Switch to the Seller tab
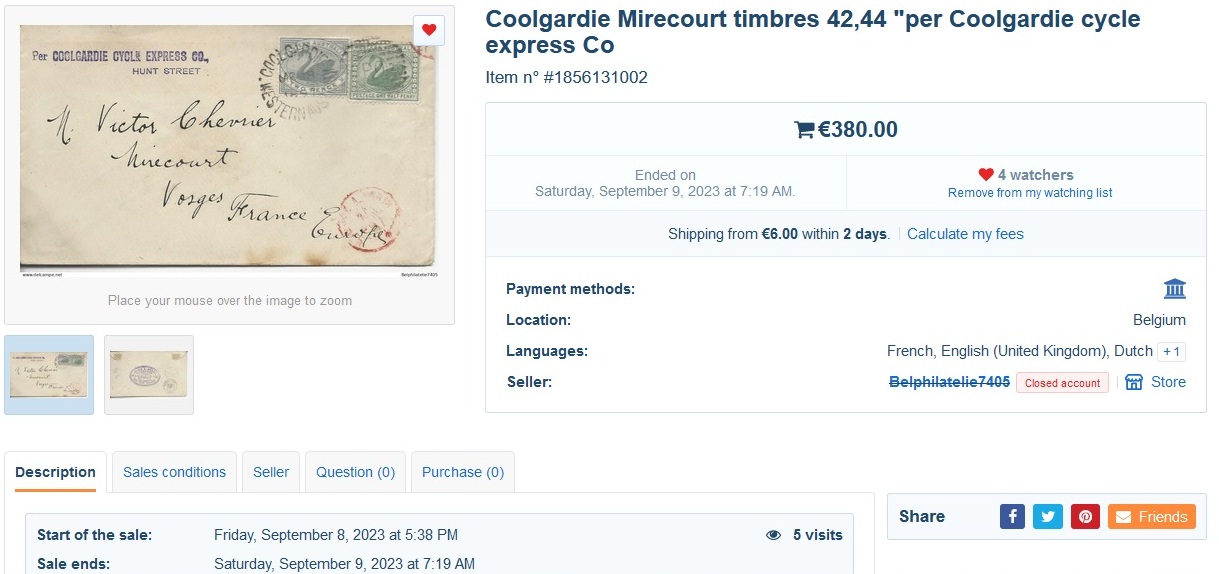 pos(271,472)
